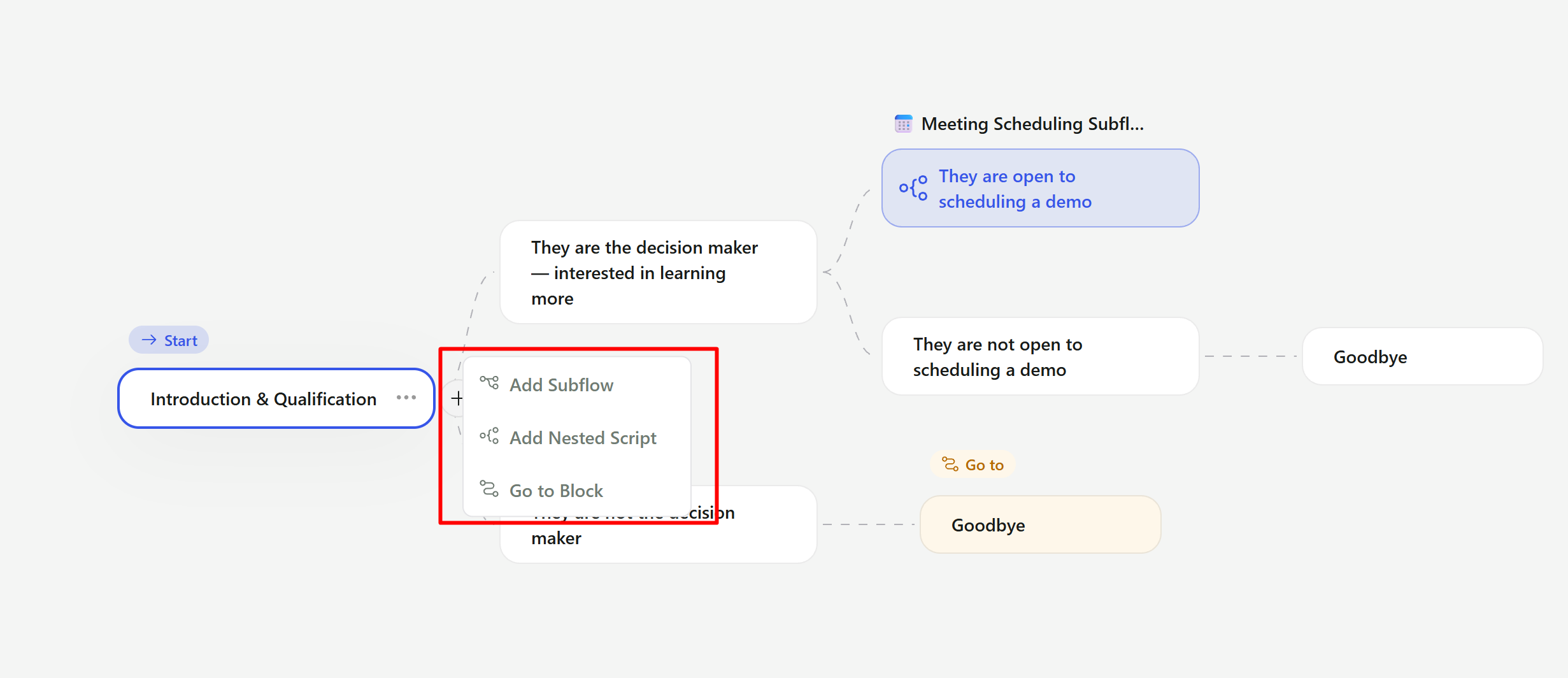Image resolution: width=1568 pixels, height=678 pixels.
Task: Select the 'not the decision maker' block
Action: point(659,524)
